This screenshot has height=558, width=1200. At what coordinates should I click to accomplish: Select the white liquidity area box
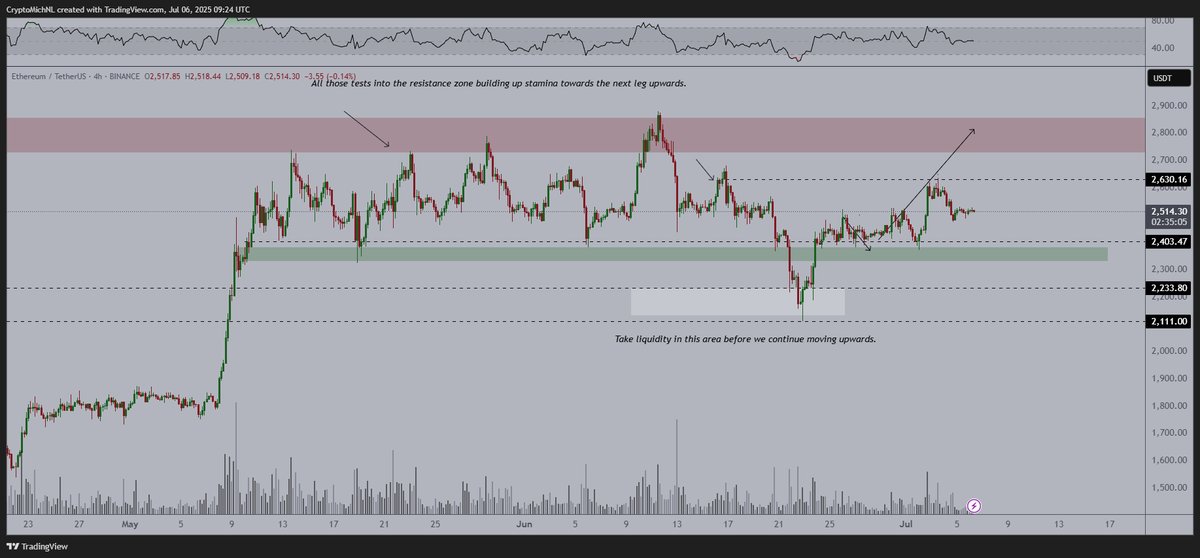click(738, 302)
